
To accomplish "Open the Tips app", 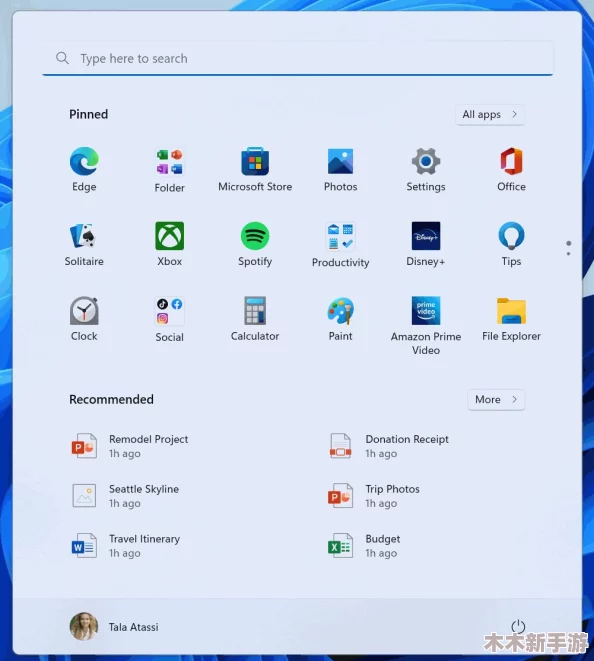I will [511, 236].
